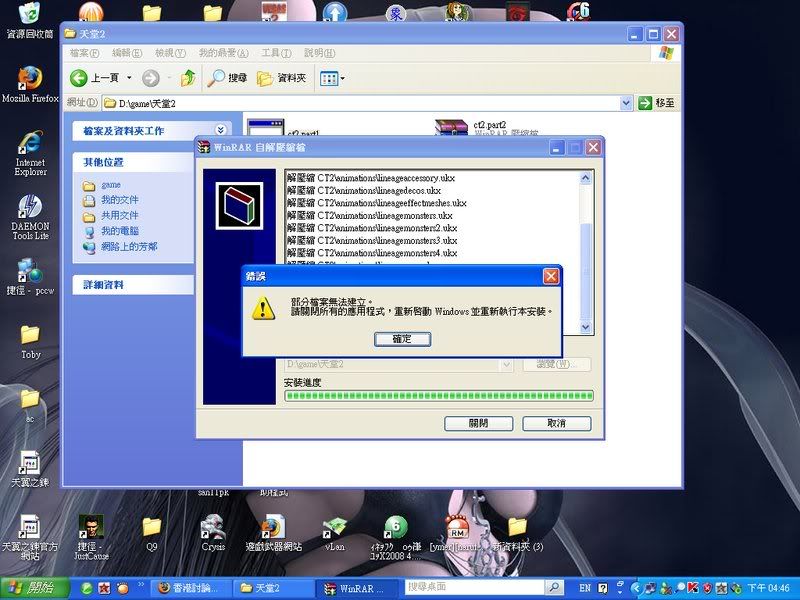Screen dimensions: 800x600
Task: Open the Crysis desktop shortcut
Action: tap(213, 527)
